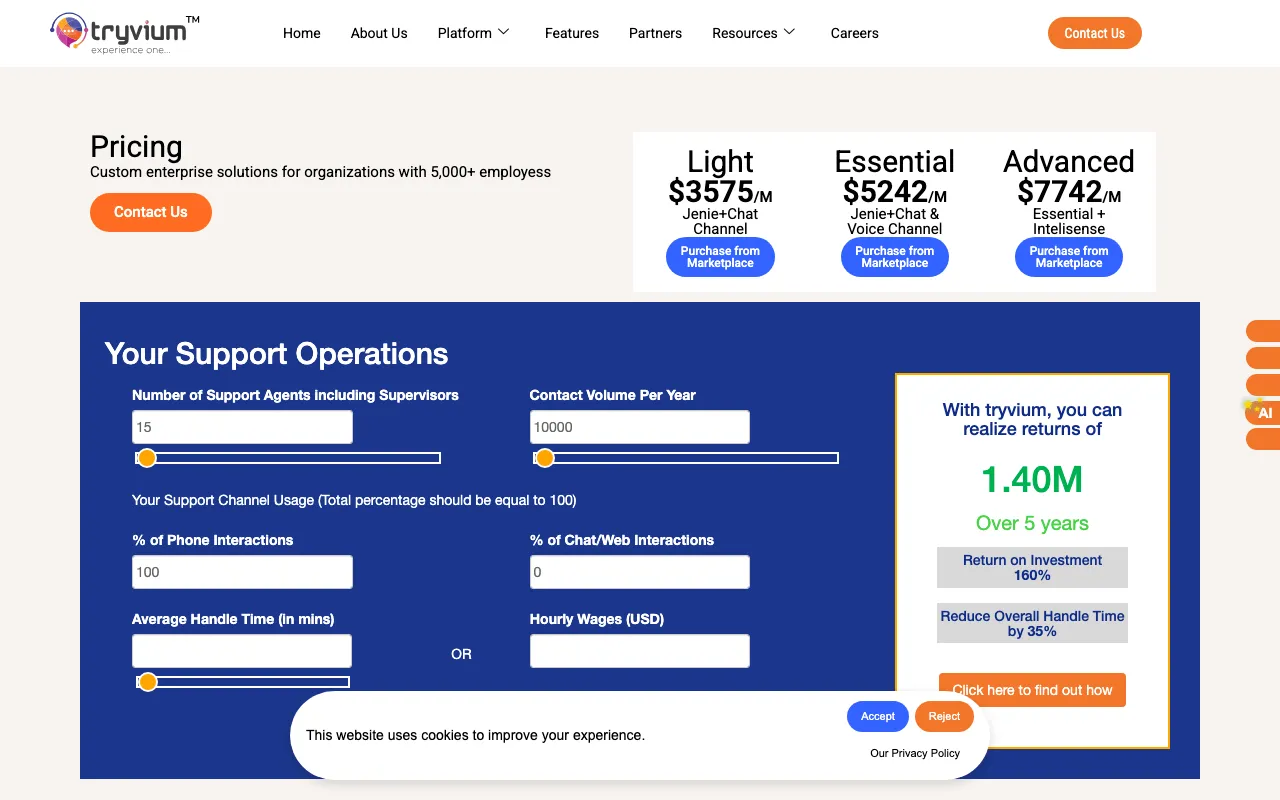Image resolution: width=1280 pixels, height=800 pixels.
Task: Open Our Privacy Policy link
Action: pyautogui.click(x=915, y=753)
